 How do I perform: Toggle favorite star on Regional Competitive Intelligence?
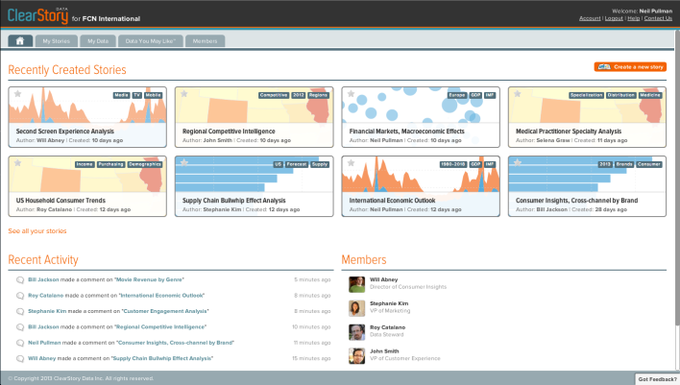coord(184,94)
